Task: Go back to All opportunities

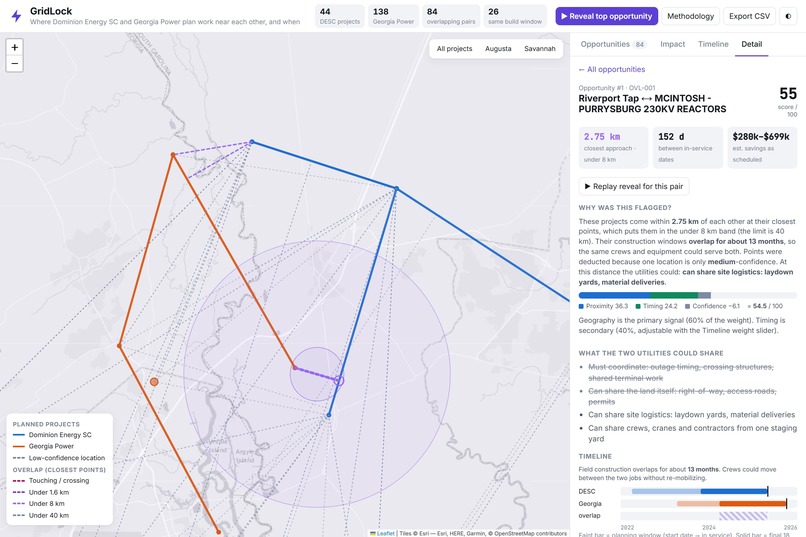Action: 612,69
